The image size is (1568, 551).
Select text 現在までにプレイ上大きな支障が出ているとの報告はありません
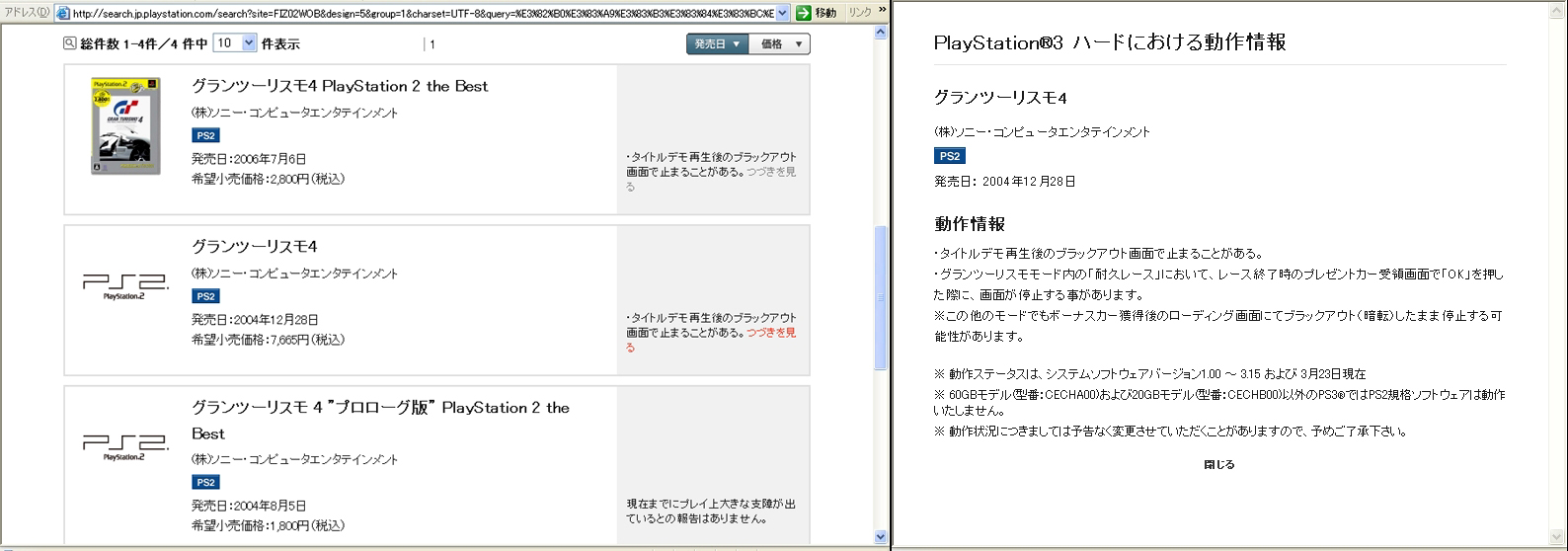point(711,511)
